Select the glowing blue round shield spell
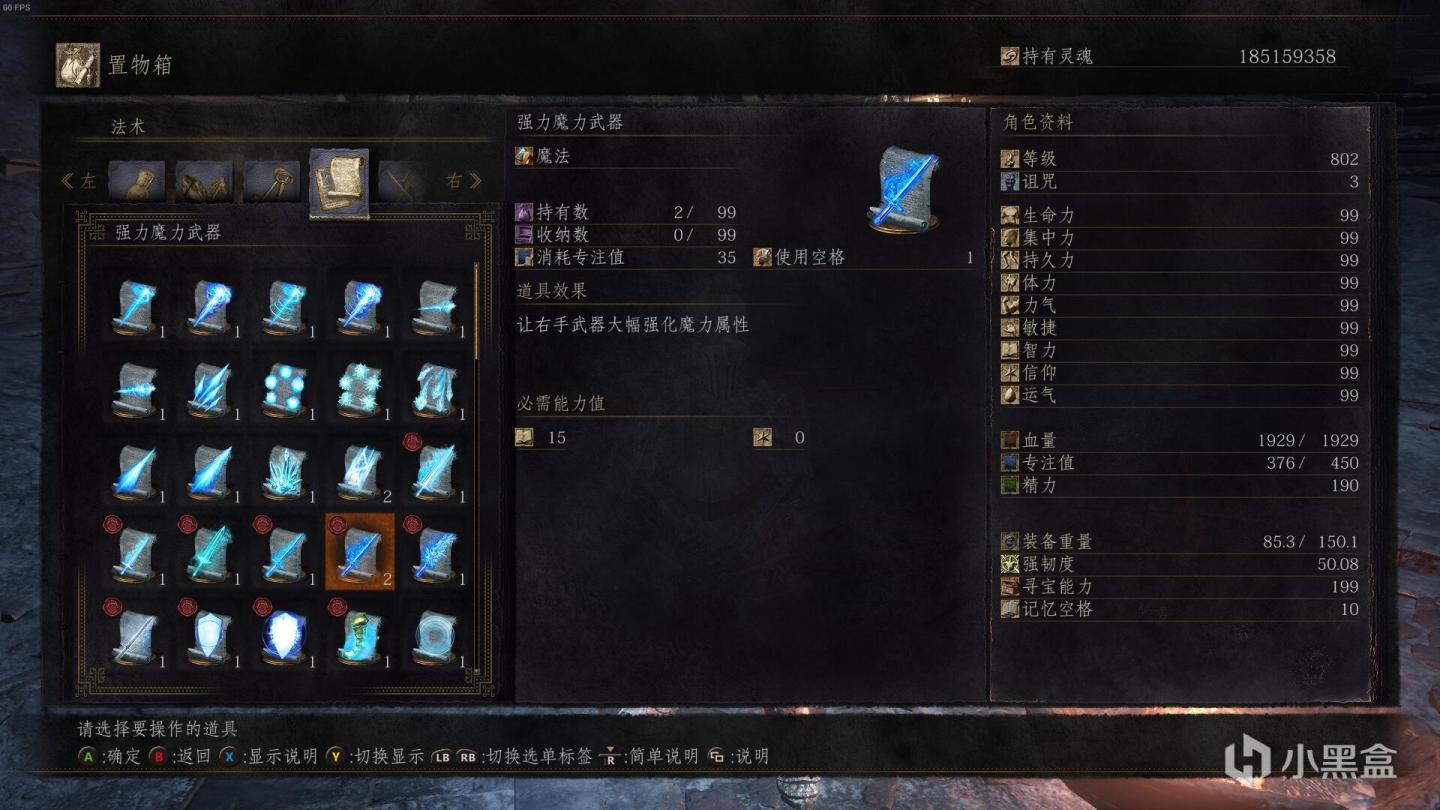 coord(285,634)
